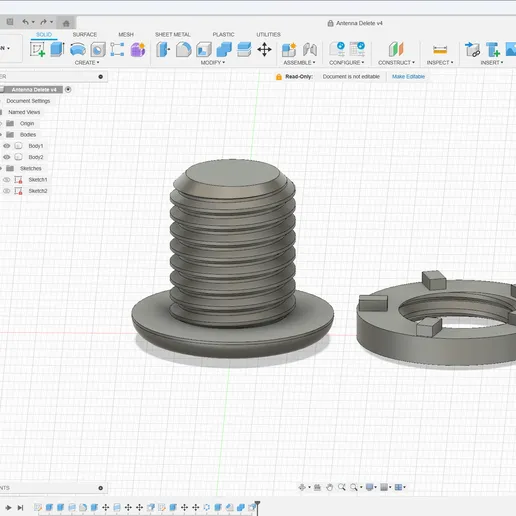
Task: Open the Undo history dropdown arrow
Action: click(x=33, y=22)
